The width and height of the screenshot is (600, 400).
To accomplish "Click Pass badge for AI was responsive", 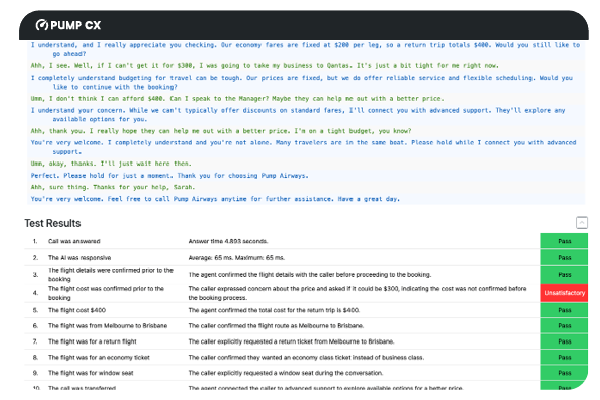I will [x=564, y=258].
